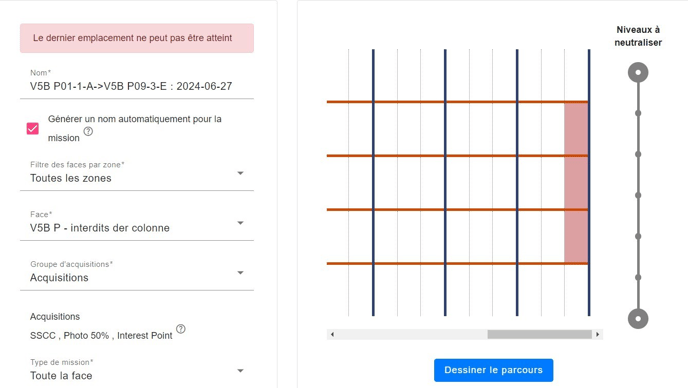Image resolution: width=688 pixels, height=388 pixels.
Task: Select top handle of Niveaux à neutraliser slider
Action: pyautogui.click(x=638, y=72)
